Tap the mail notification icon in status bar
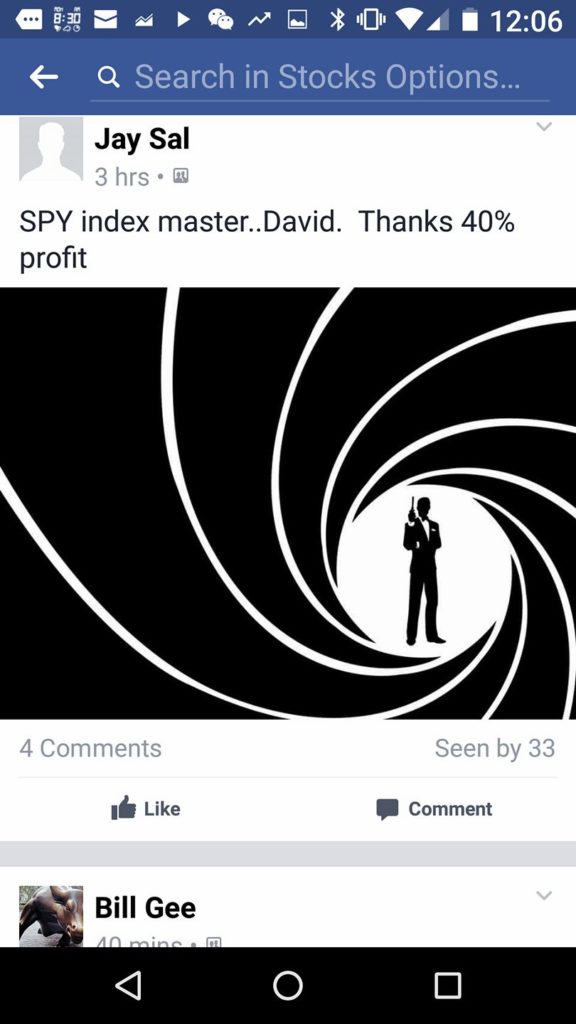The width and height of the screenshot is (576, 1024). tap(106, 20)
